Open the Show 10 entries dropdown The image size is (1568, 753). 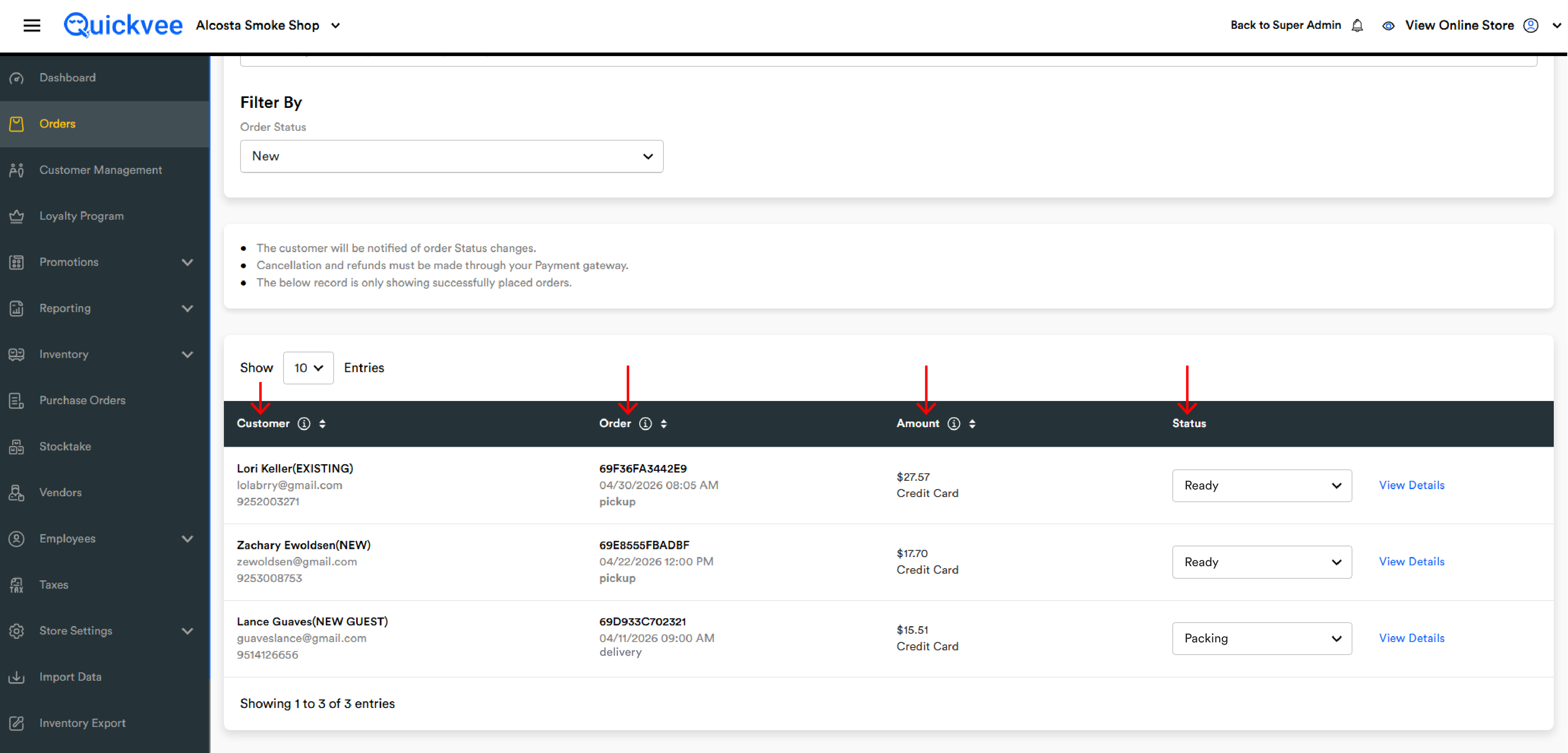click(308, 368)
